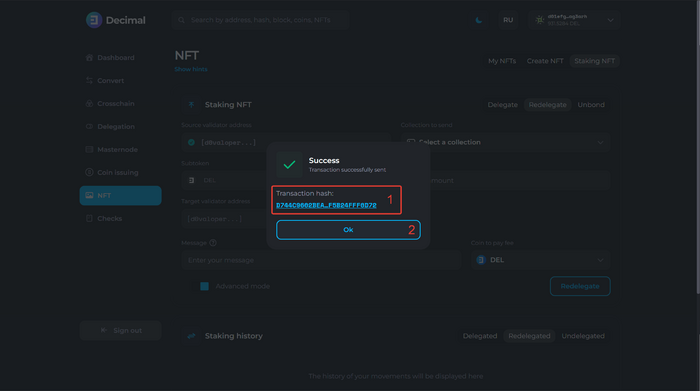Click the DEL subtoken icon
This screenshot has height=391, width=700.
[192, 180]
